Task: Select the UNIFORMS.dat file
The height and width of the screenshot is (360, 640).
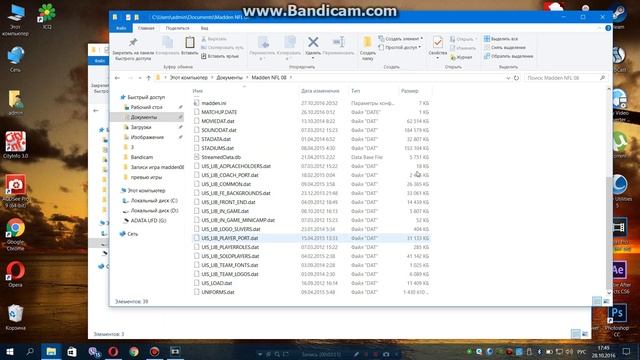Action: [218, 292]
